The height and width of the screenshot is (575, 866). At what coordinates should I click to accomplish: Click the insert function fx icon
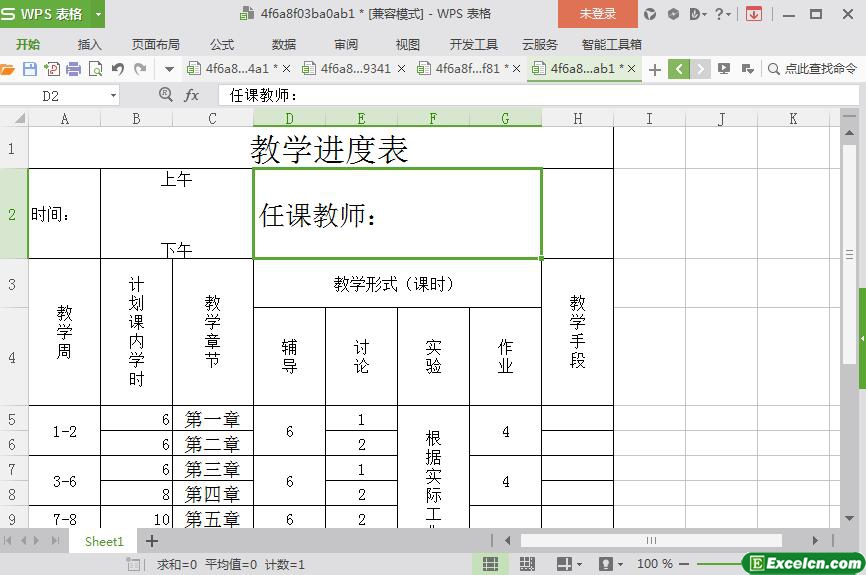(192, 95)
